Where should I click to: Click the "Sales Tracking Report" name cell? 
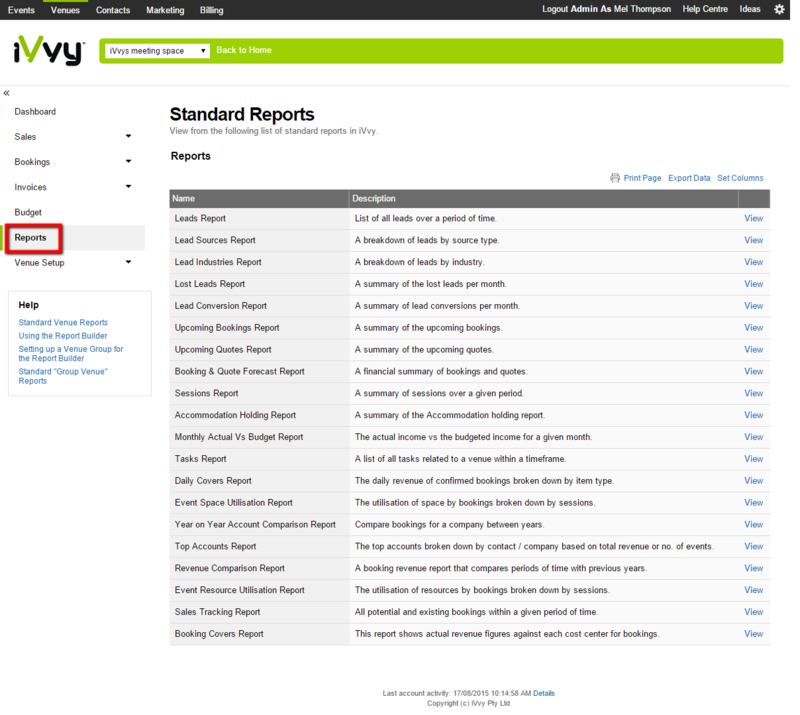click(x=259, y=612)
